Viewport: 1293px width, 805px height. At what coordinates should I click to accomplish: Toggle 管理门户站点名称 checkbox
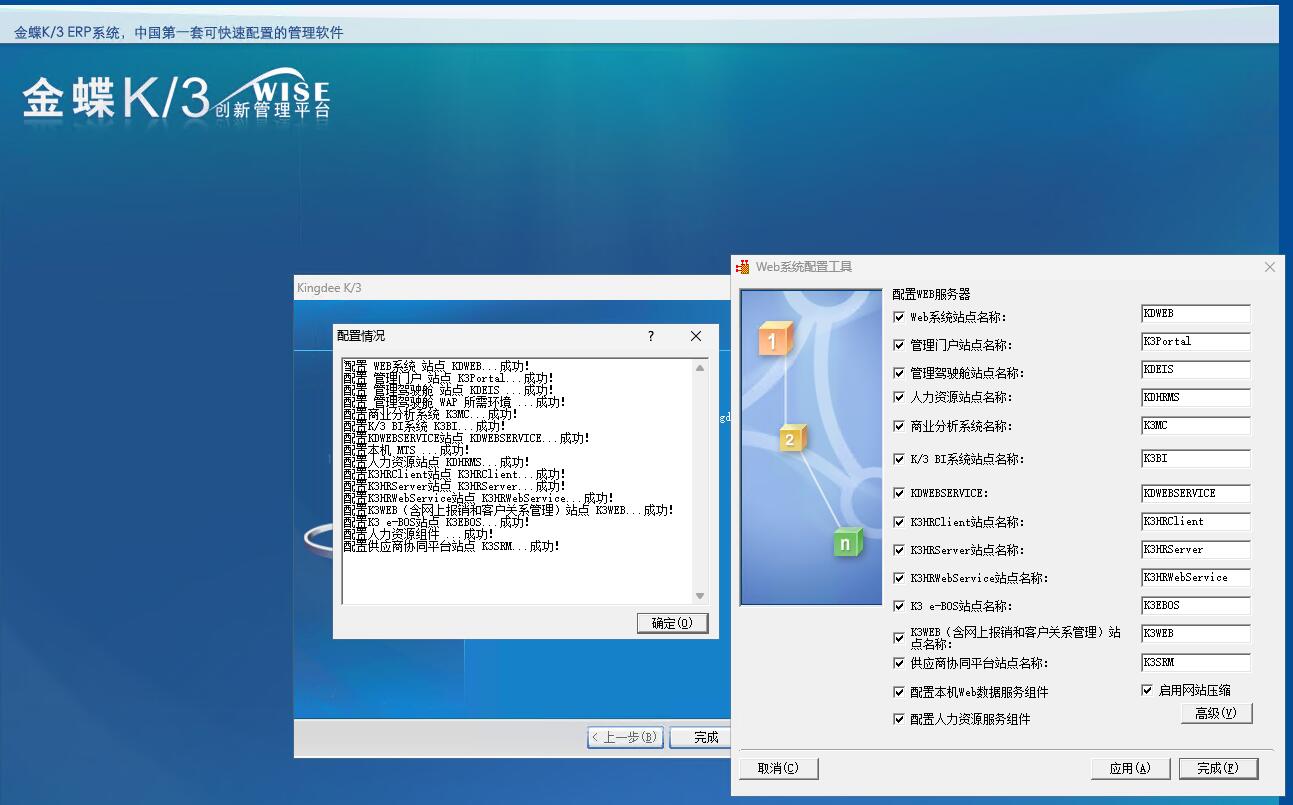[x=899, y=345]
